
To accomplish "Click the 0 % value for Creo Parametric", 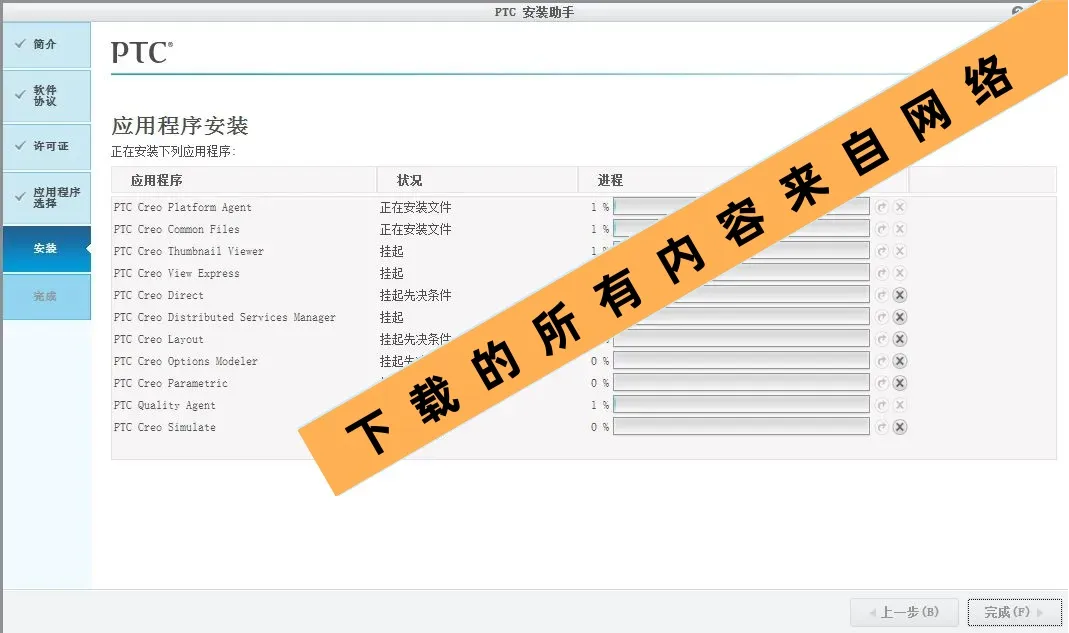I will [x=600, y=383].
